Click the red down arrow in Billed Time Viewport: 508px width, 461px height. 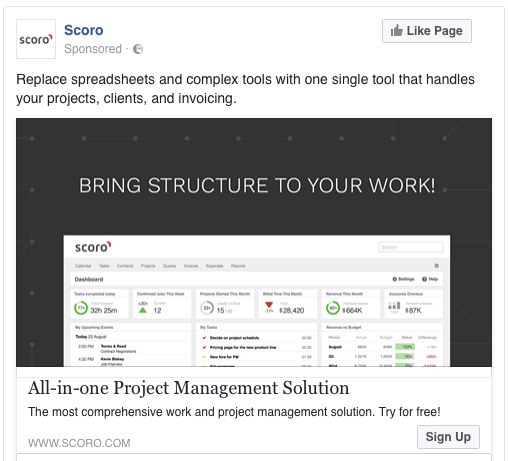[x=269, y=304]
